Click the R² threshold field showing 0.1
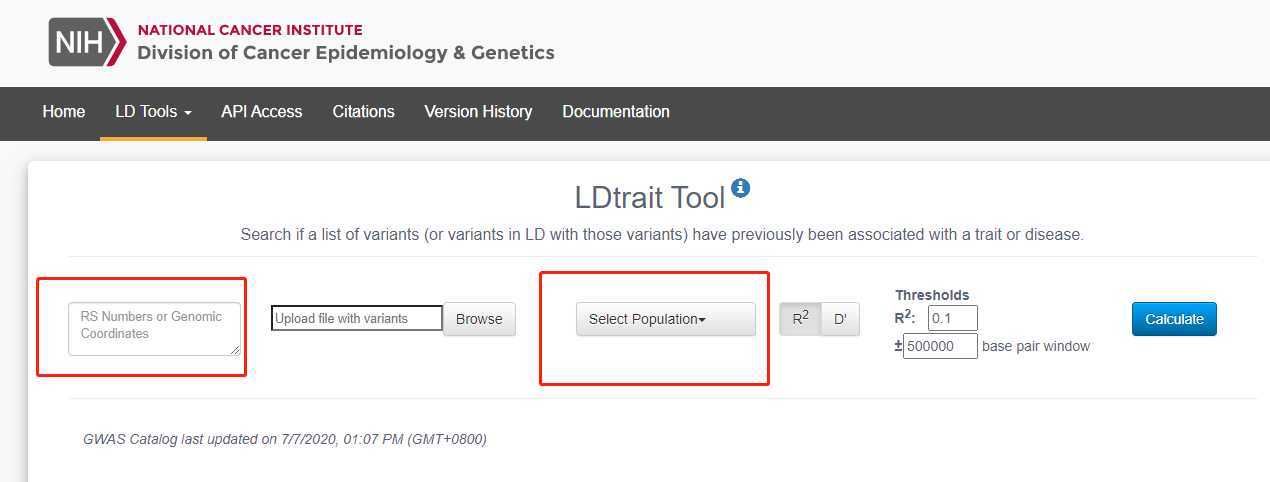The image size is (1270, 482). pyautogui.click(x=952, y=318)
